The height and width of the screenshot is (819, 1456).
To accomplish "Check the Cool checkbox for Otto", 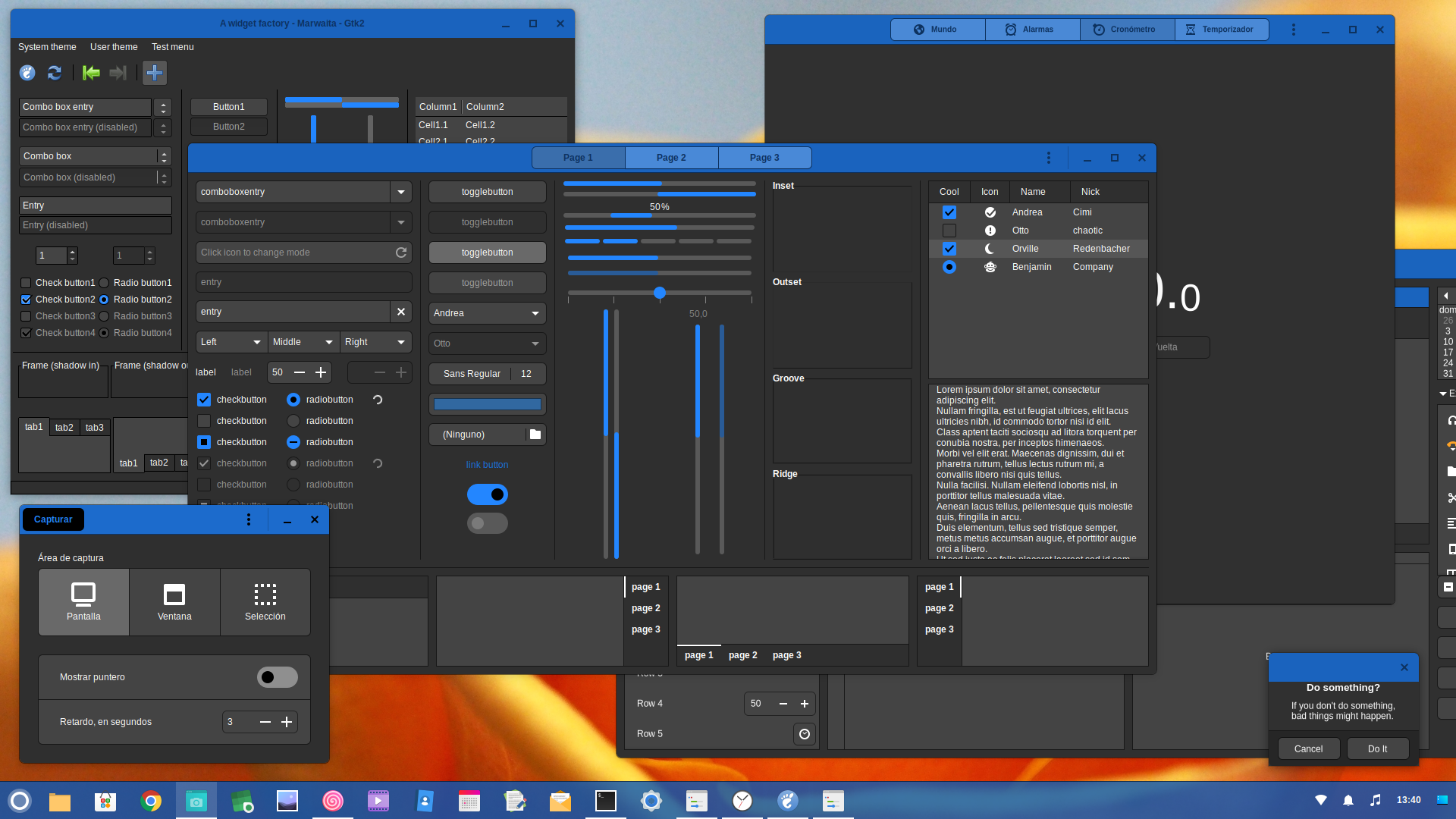I will click(x=949, y=230).
